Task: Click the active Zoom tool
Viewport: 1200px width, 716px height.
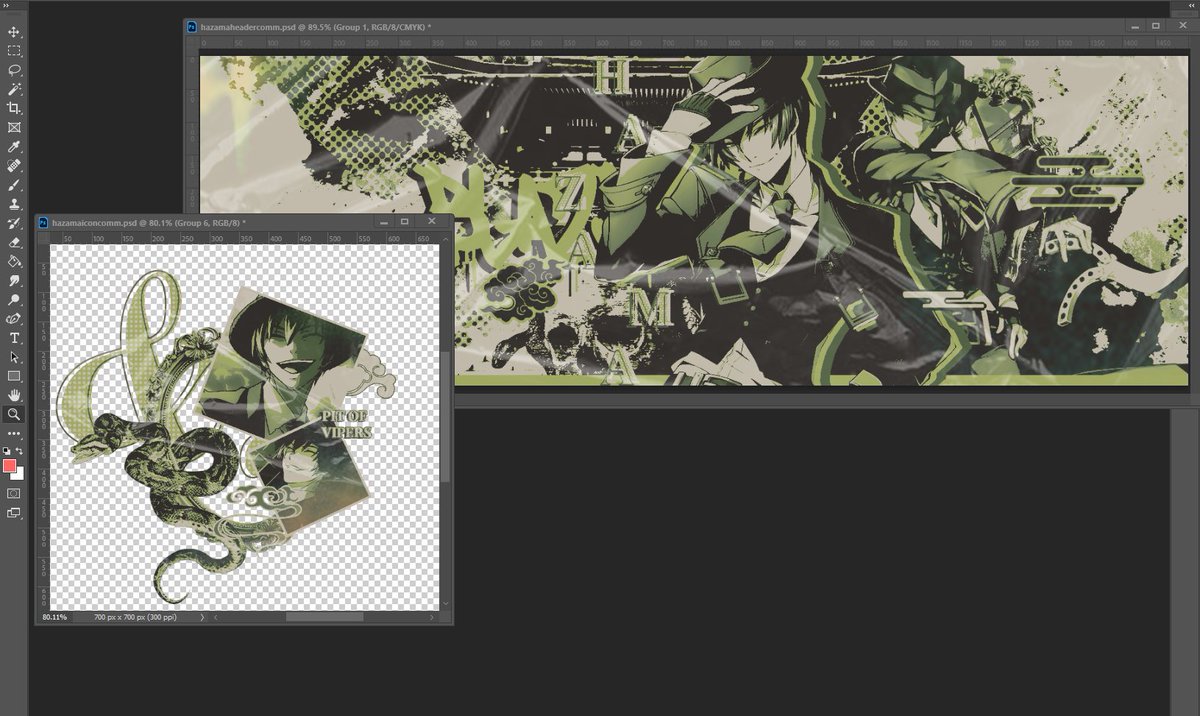Action: coord(14,414)
